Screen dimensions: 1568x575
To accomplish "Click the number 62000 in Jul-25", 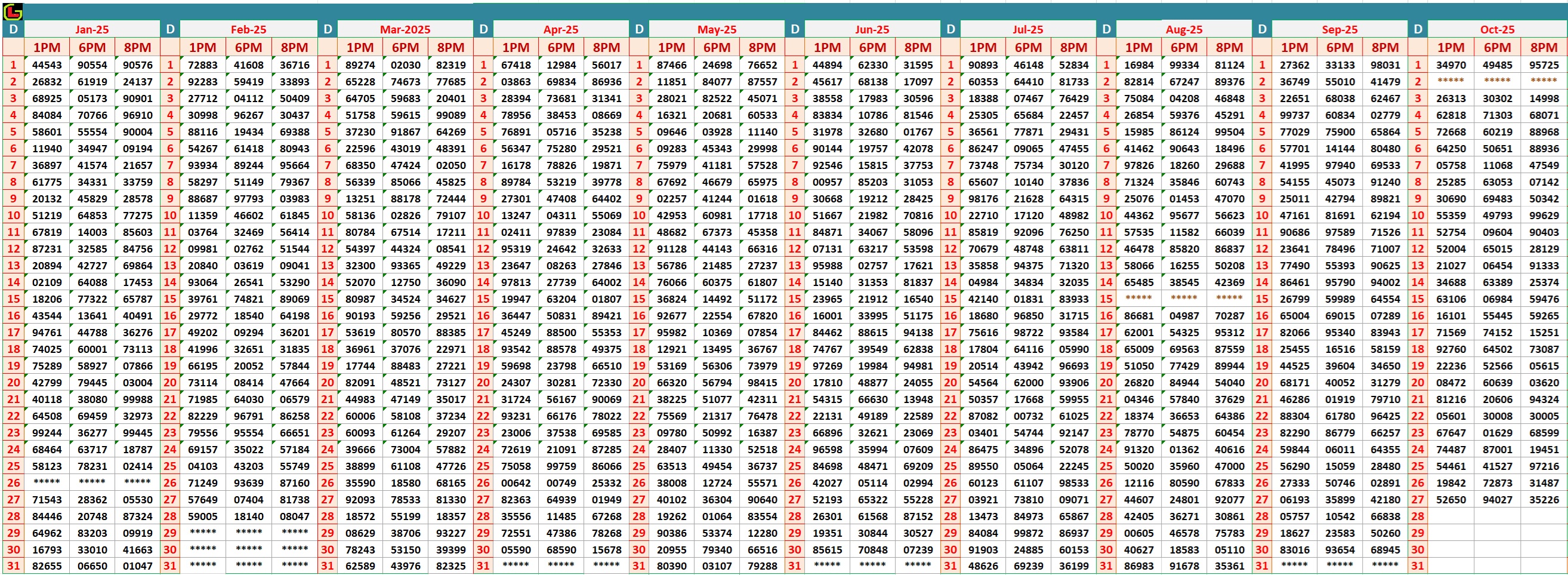I will click(1028, 383).
